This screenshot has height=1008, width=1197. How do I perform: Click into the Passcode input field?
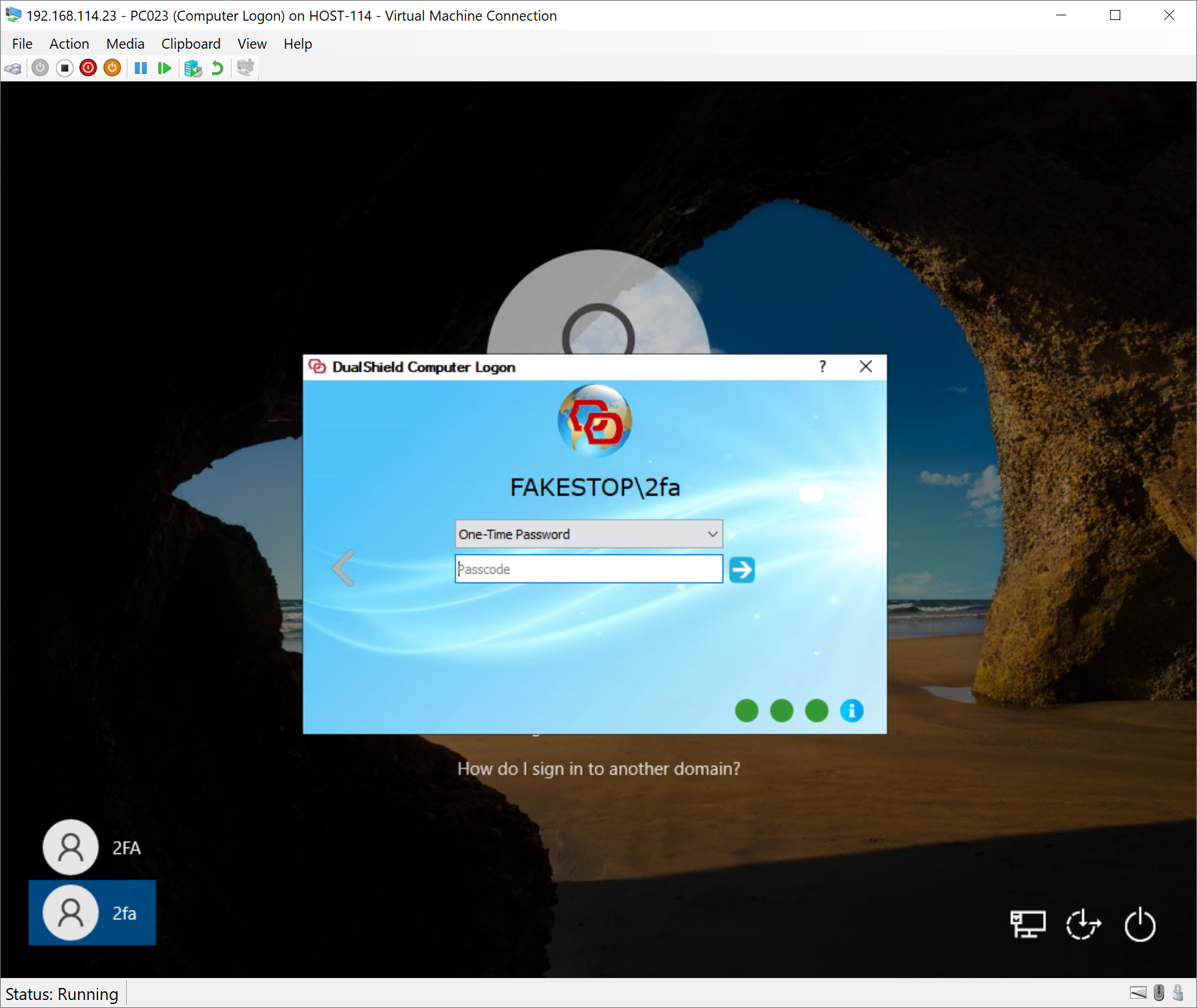tap(588, 569)
